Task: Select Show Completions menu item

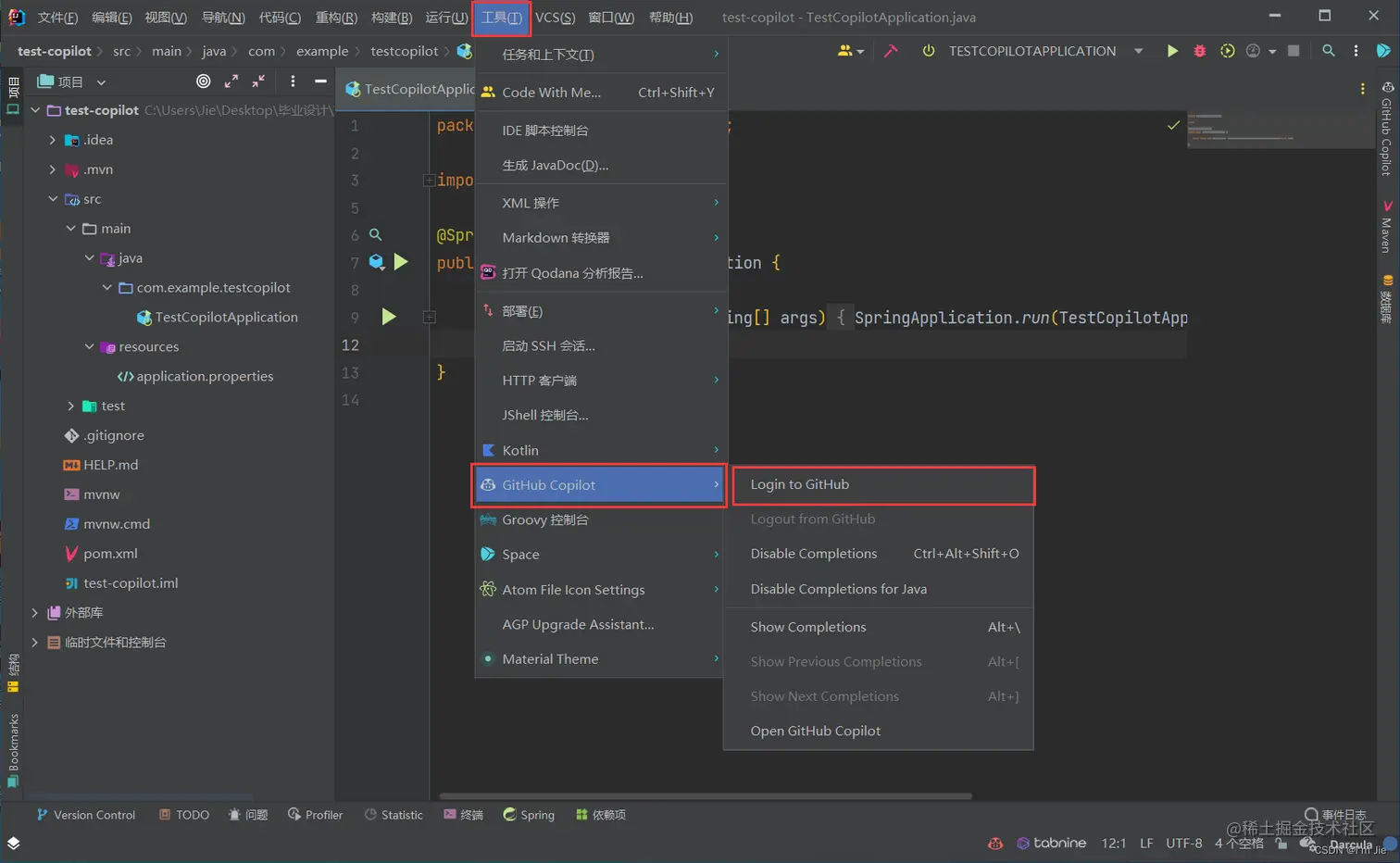Action: (878, 627)
